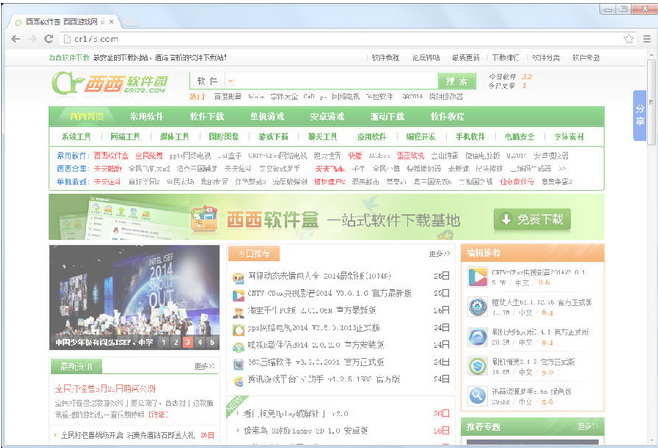The width and height of the screenshot is (658, 448).
Task: Open the 分享 share side tab
Action: pos(640,115)
